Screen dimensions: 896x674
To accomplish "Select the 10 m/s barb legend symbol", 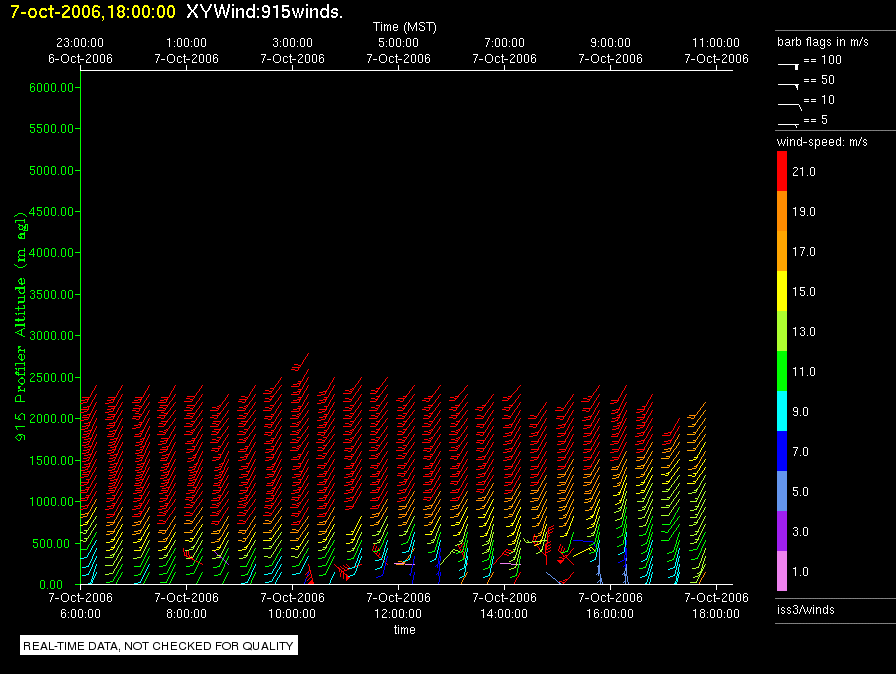I will point(789,104).
